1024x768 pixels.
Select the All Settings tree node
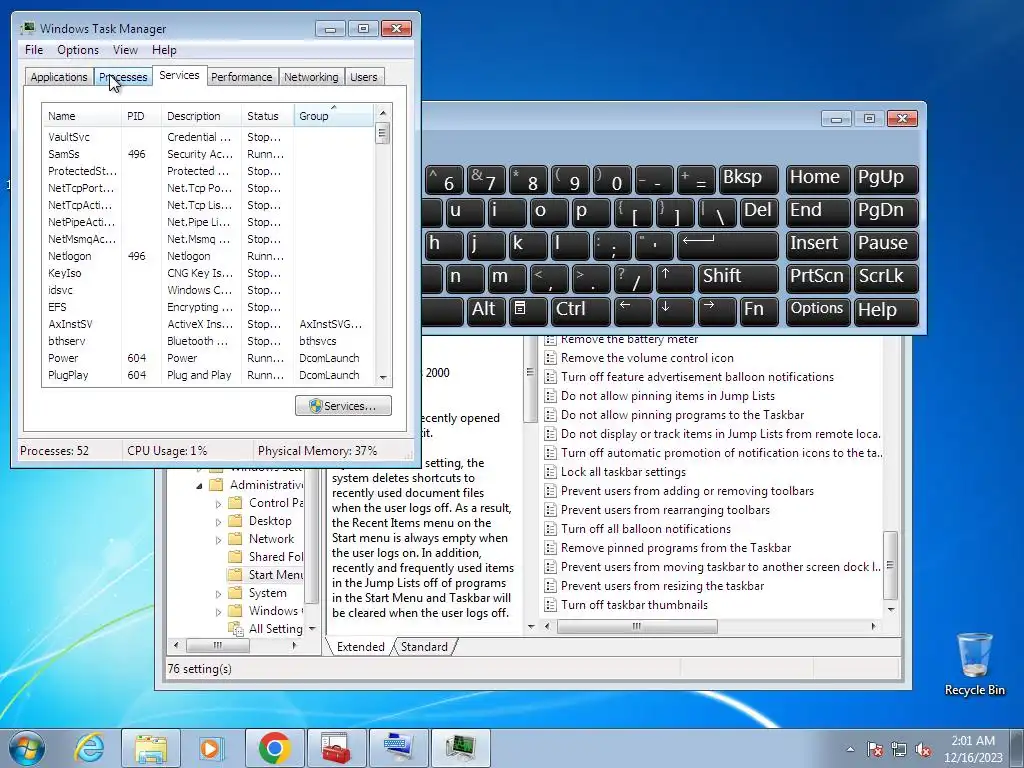(x=274, y=628)
